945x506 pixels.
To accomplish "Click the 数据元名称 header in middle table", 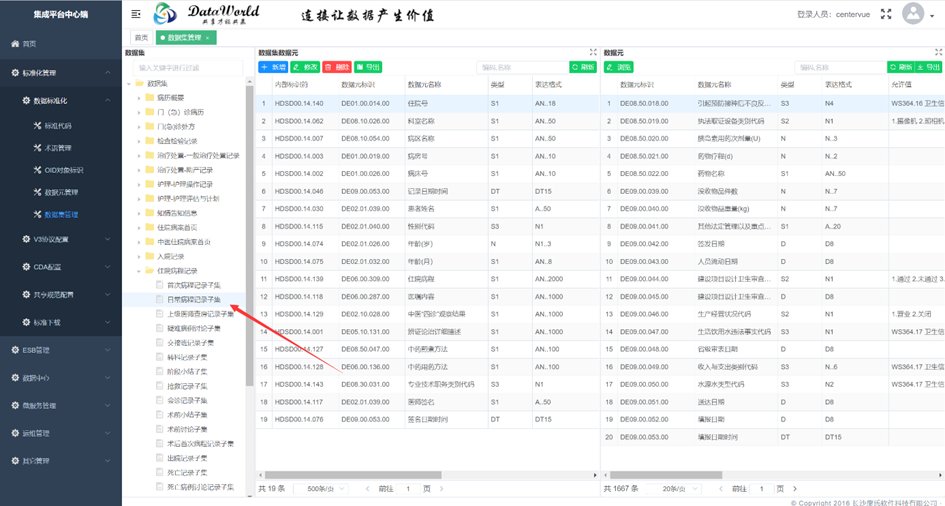I will click(x=424, y=85).
